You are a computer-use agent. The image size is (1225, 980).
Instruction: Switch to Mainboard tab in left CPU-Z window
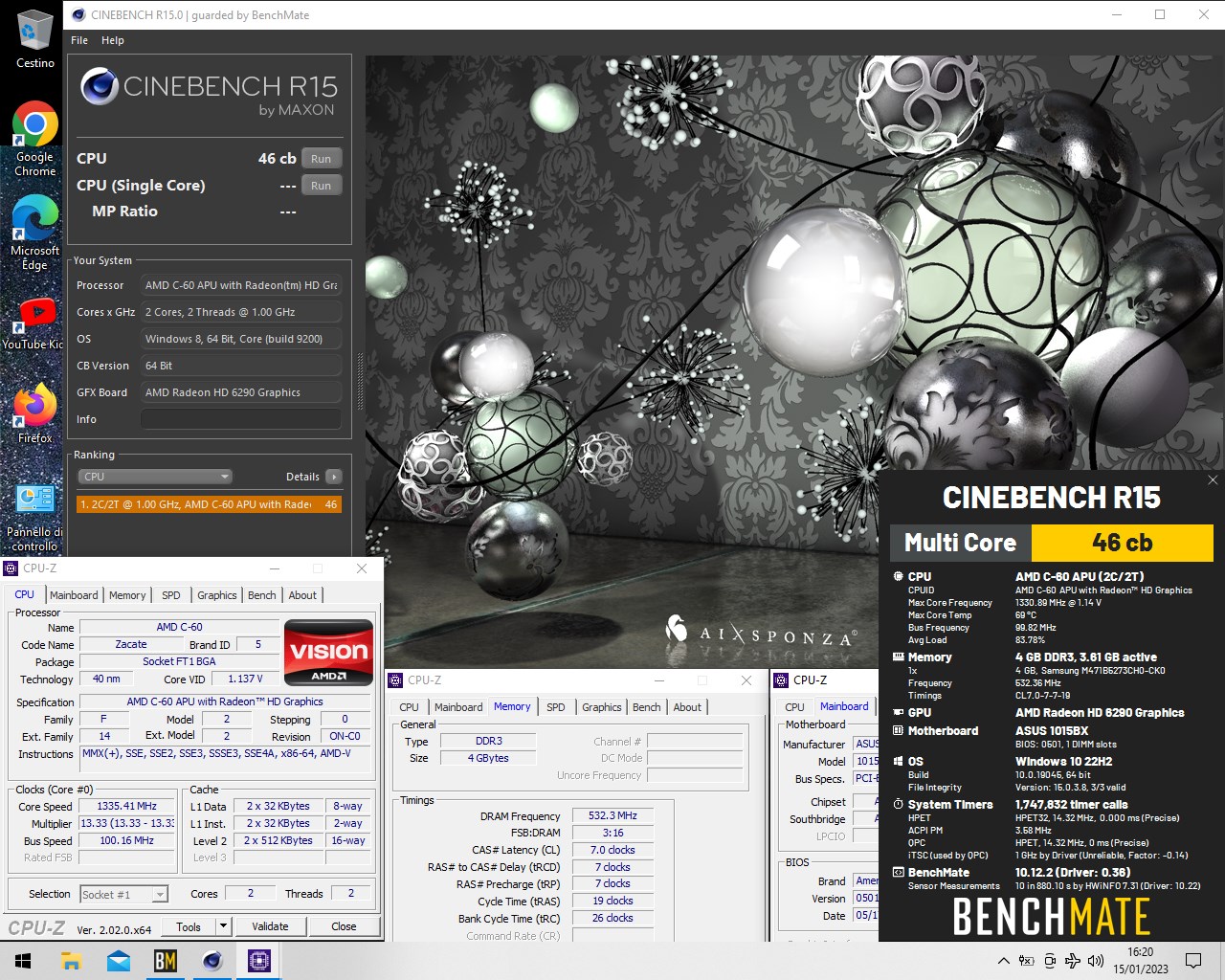coord(74,595)
